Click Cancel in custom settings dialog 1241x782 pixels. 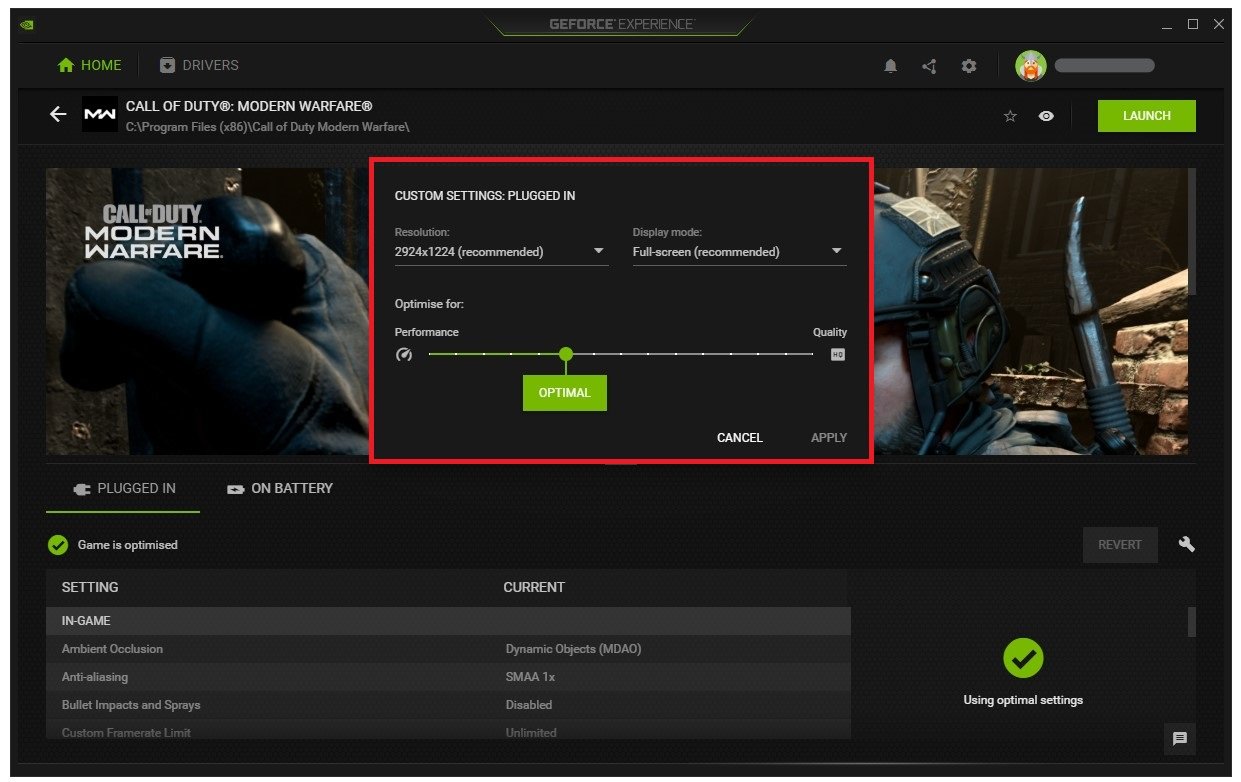pyautogui.click(x=739, y=438)
